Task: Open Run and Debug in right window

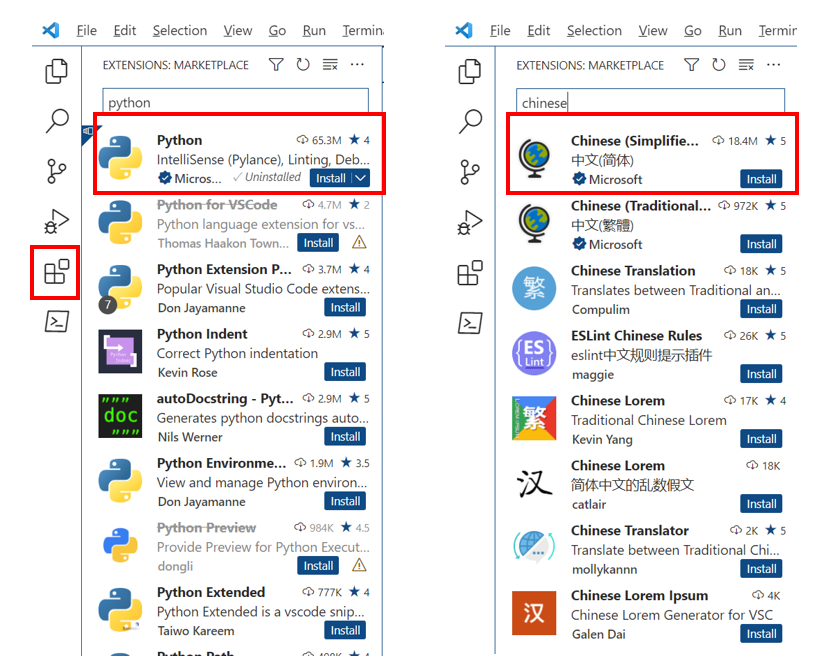Action: (x=470, y=222)
